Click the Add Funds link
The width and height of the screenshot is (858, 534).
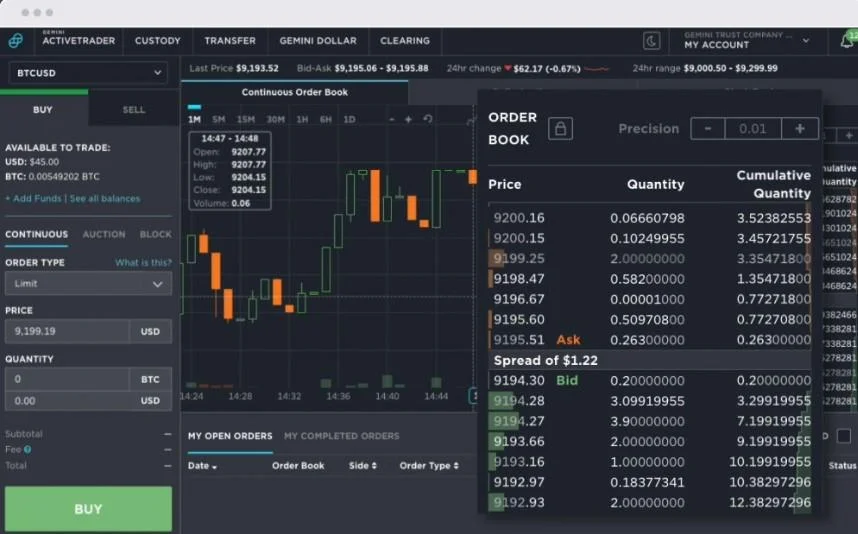pos(34,199)
